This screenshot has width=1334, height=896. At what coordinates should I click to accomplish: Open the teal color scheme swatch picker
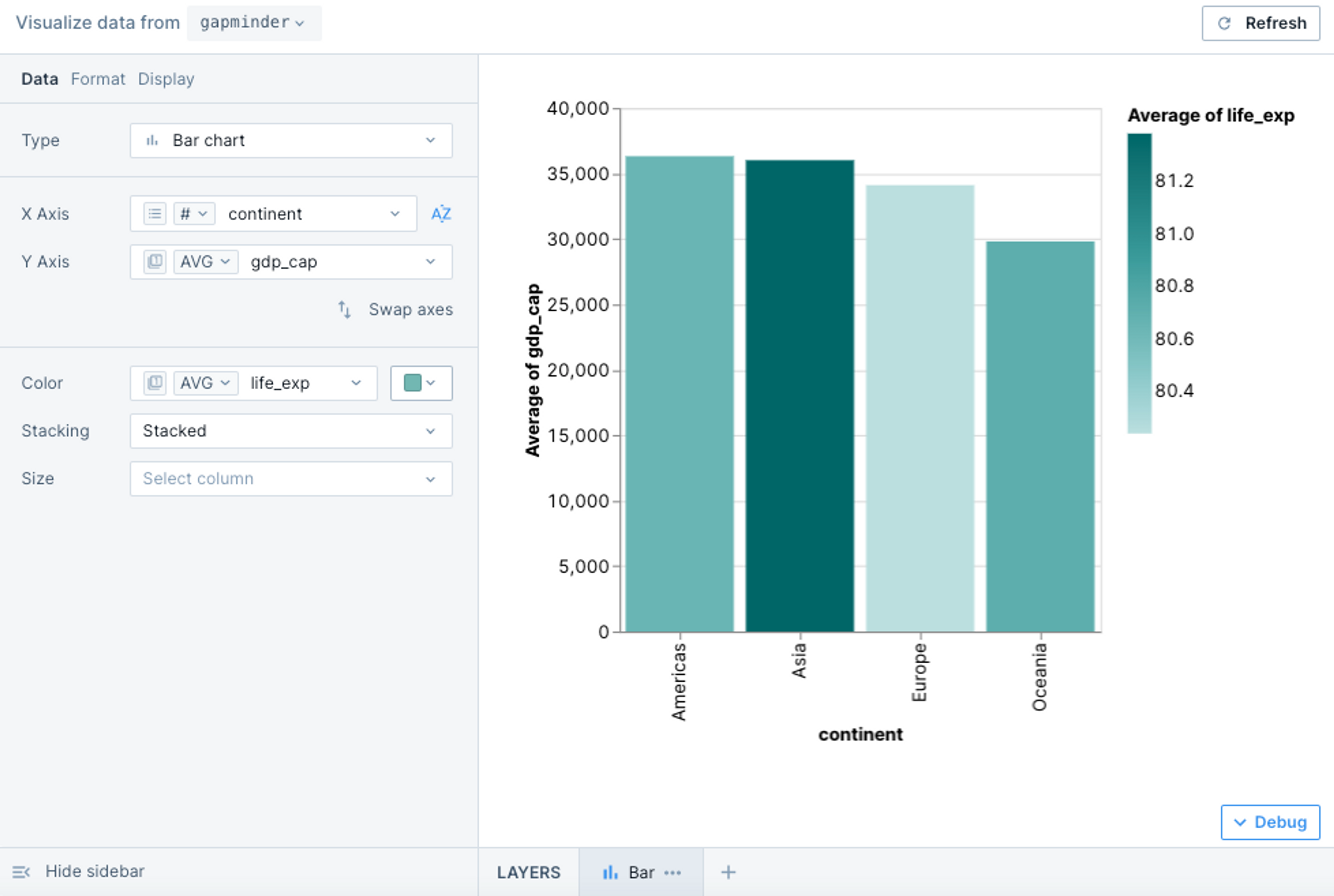pyautogui.click(x=421, y=383)
